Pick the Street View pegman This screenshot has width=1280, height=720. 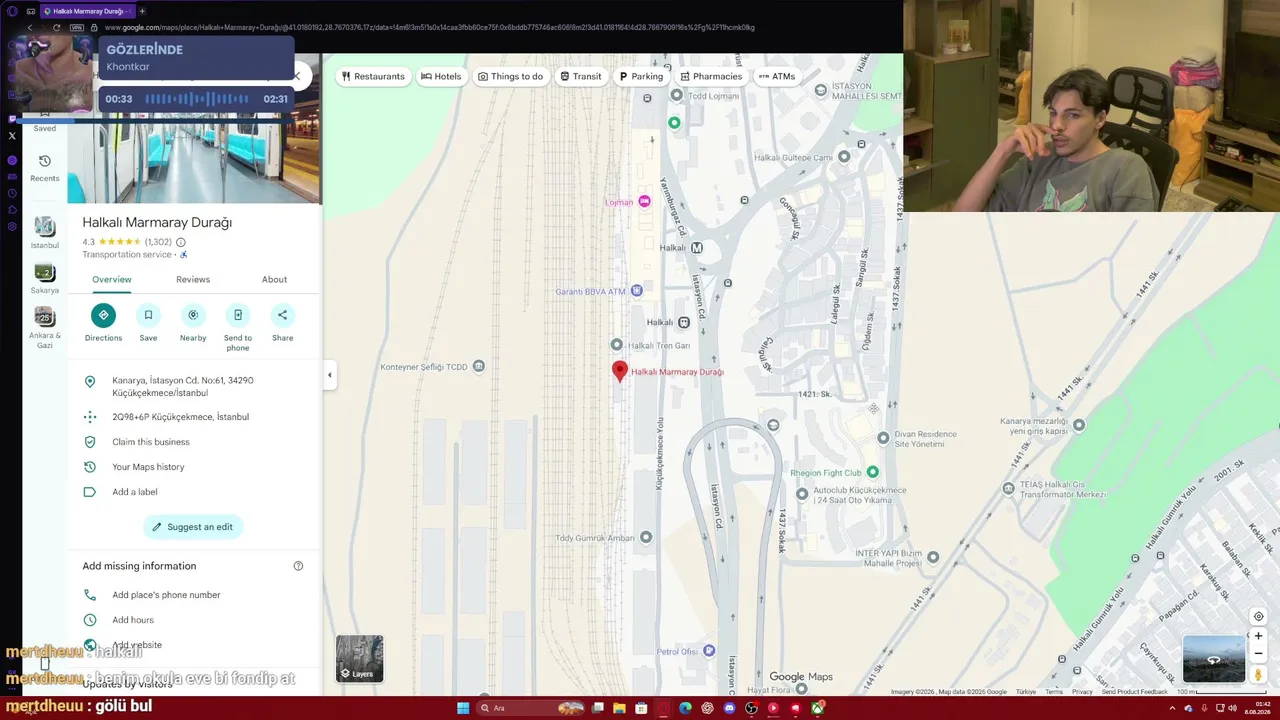coord(1259,675)
